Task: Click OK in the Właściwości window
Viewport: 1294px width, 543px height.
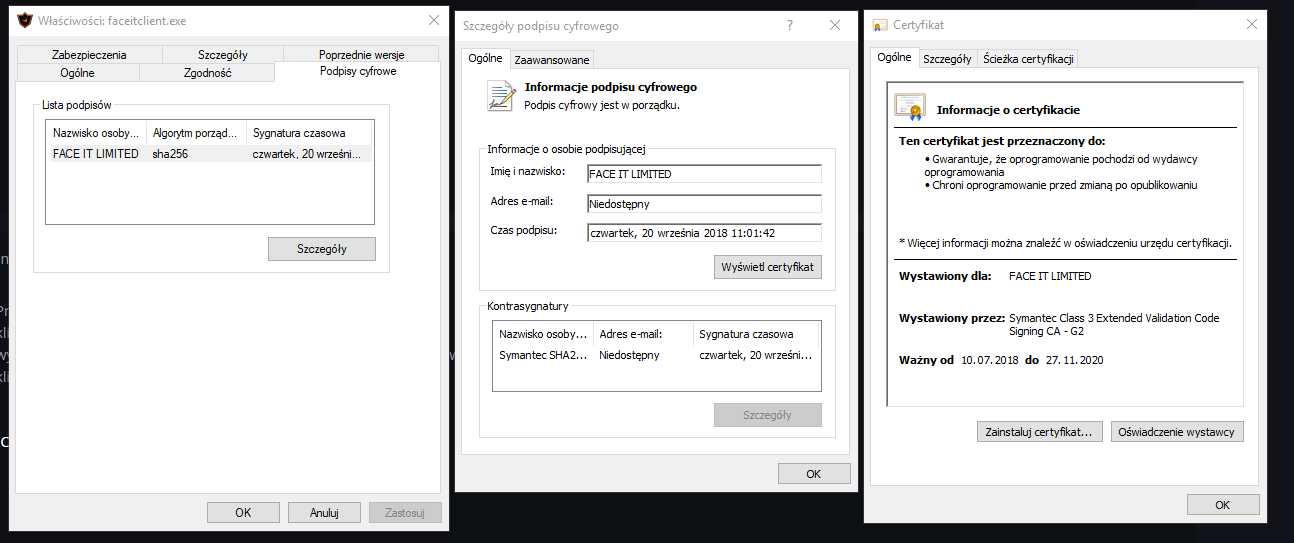Action: click(243, 512)
